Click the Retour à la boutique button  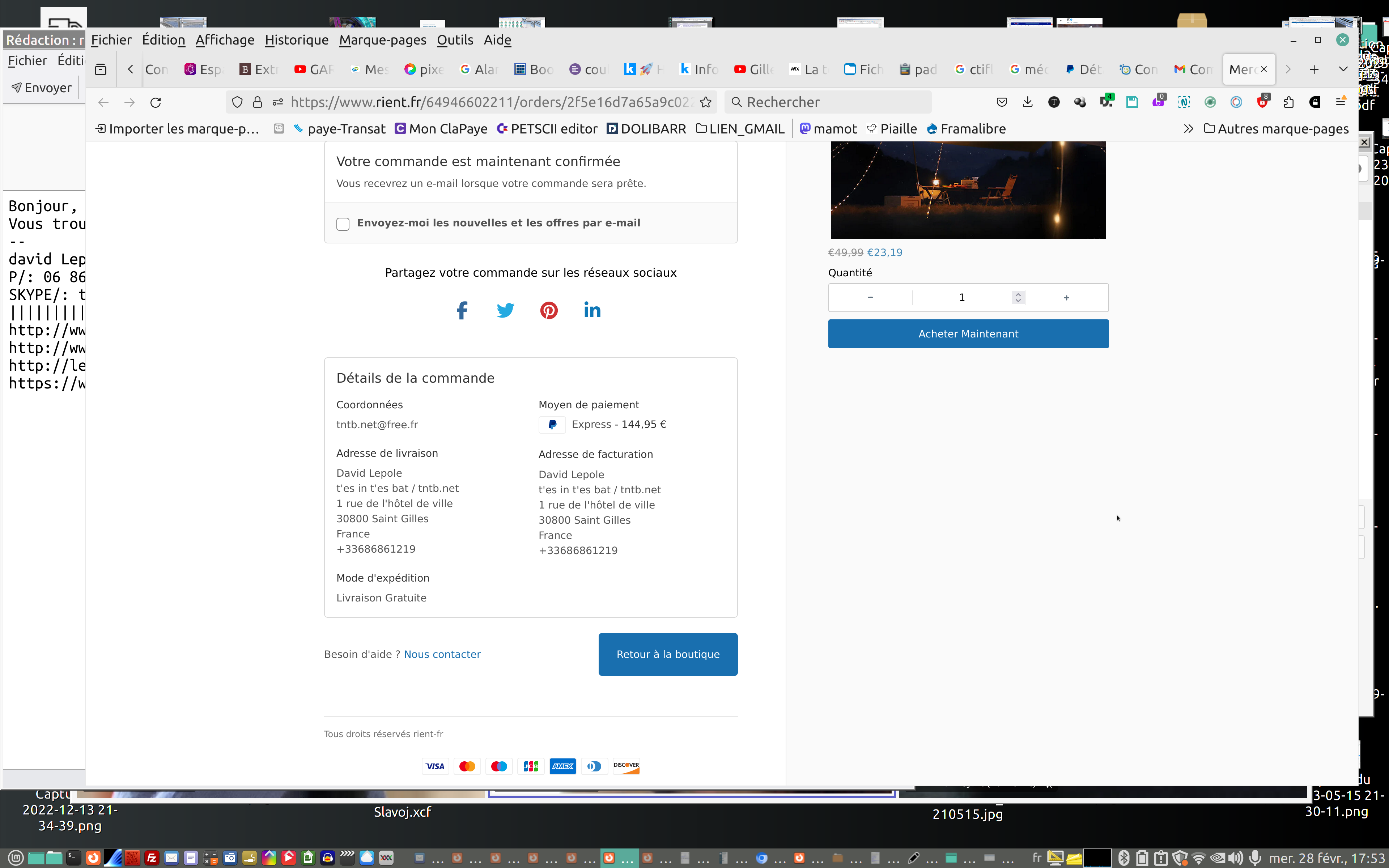tap(667, 655)
